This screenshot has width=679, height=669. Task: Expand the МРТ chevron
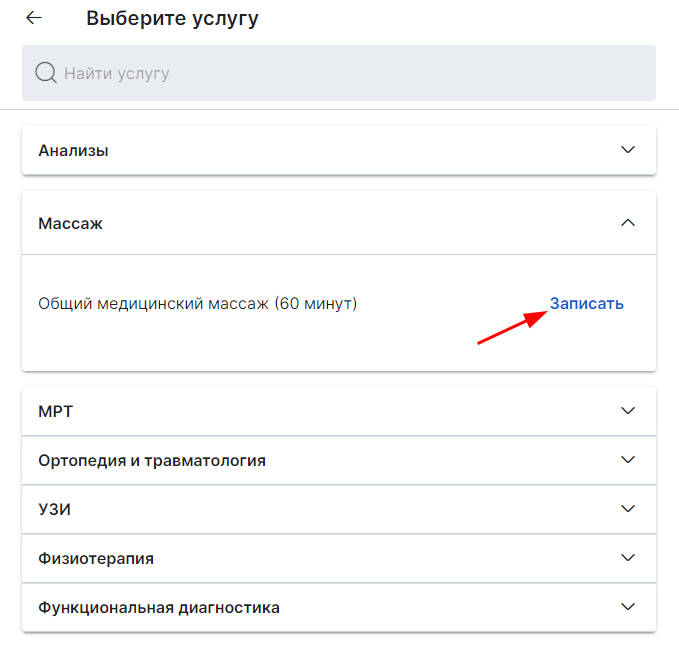[627, 410]
